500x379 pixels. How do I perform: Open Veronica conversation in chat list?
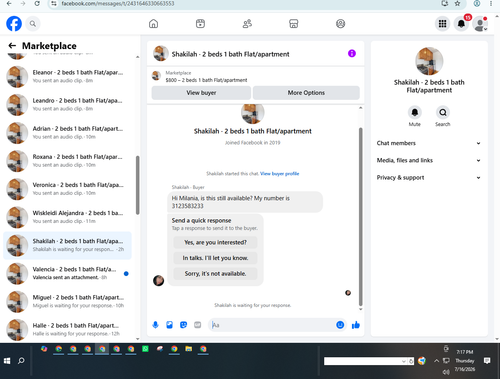pos(67,189)
